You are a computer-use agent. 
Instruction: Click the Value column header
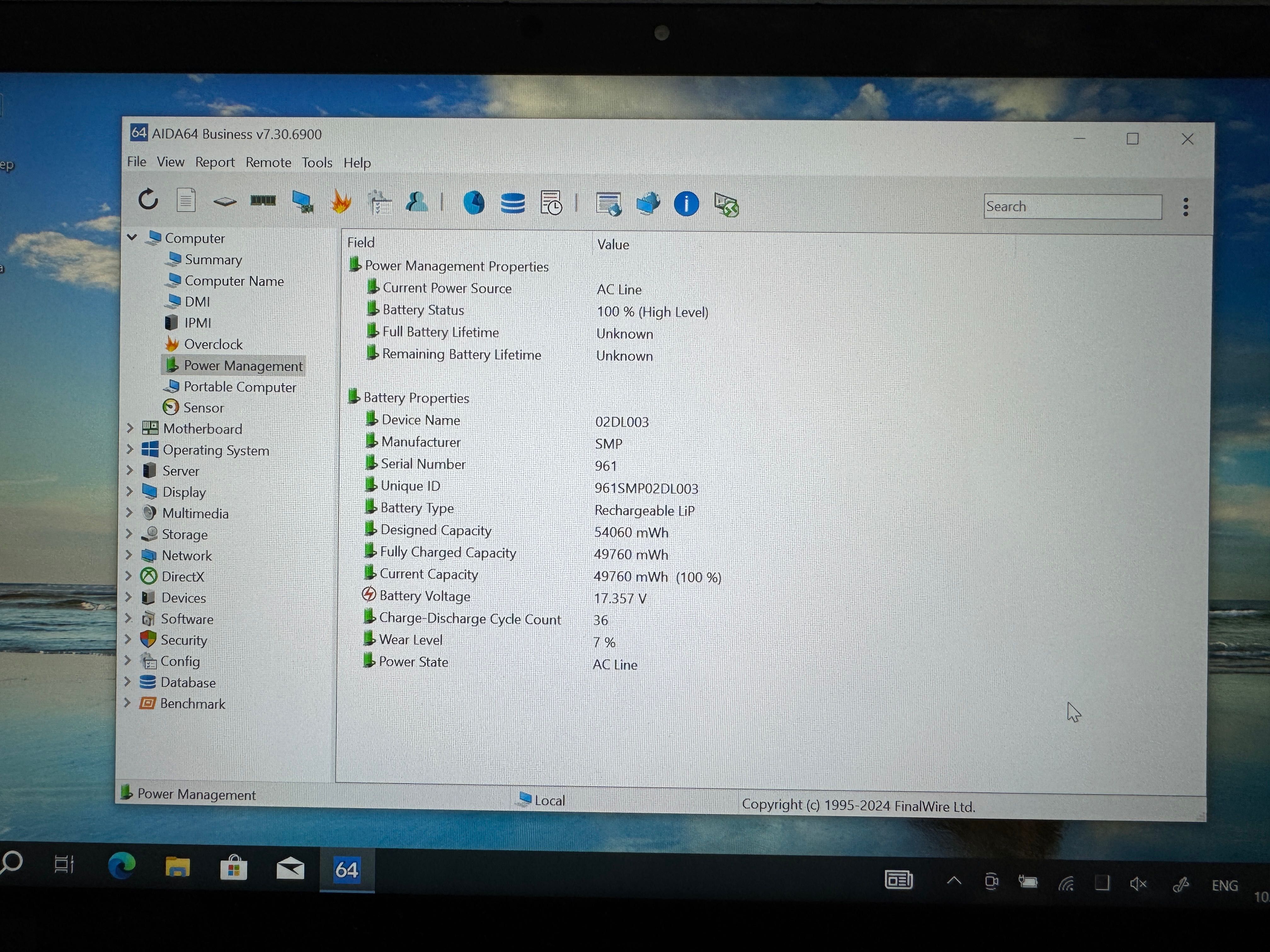(x=613, y=245)
